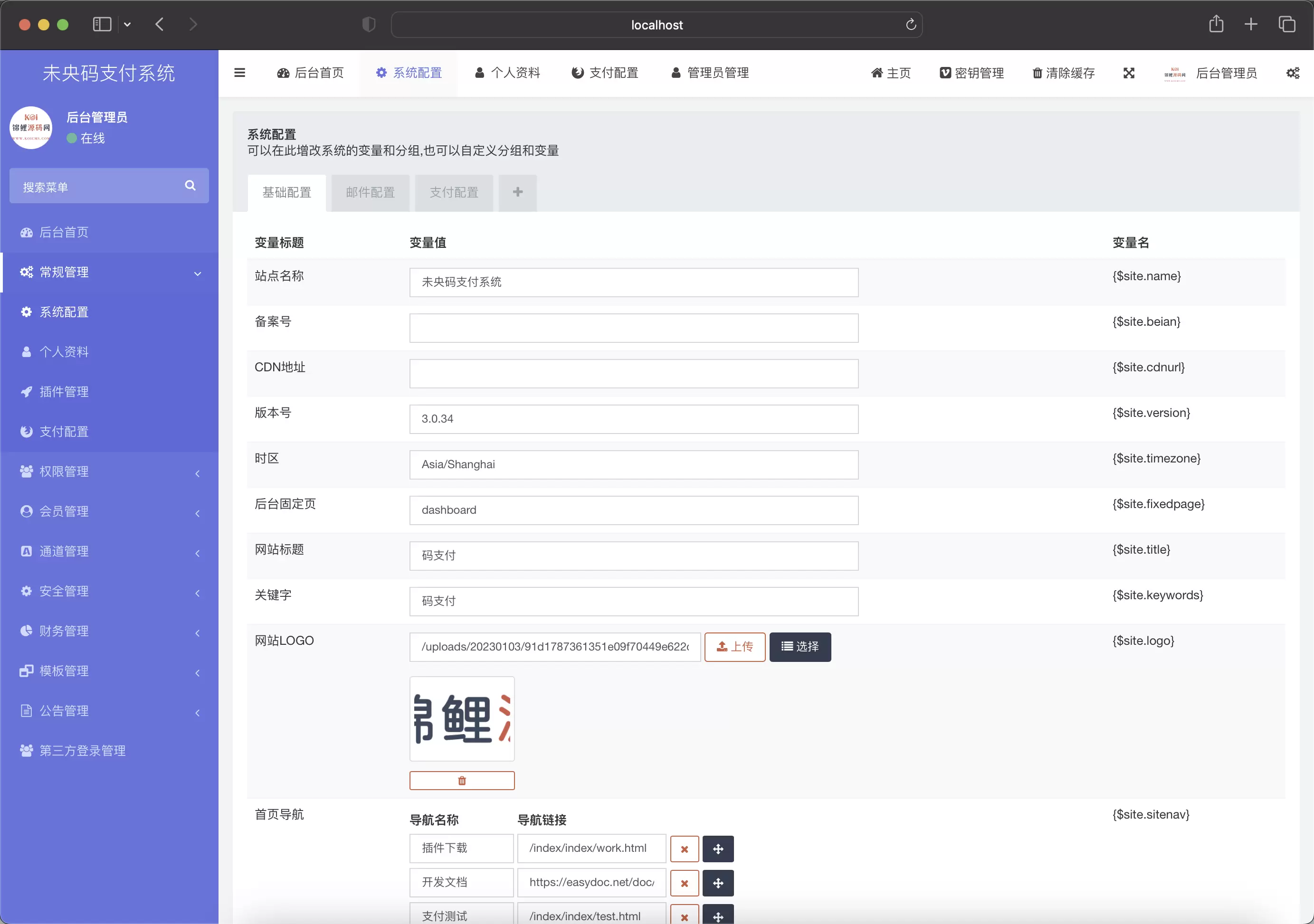This screenshot has height=924, width=1314.
Task: Expand the 通道管理 sidebar group
Action: pyautogui.click(x=109, y=552)
